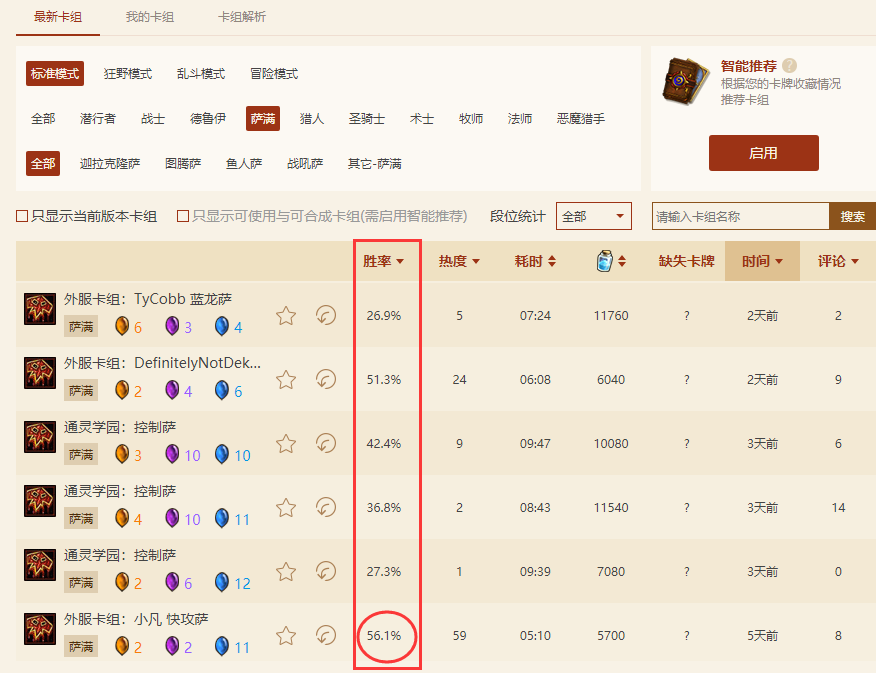This screenshot has width=876, height=673.
Task: Check 只显示当前版本卡组 checkbox
Action: click(22, 216)
